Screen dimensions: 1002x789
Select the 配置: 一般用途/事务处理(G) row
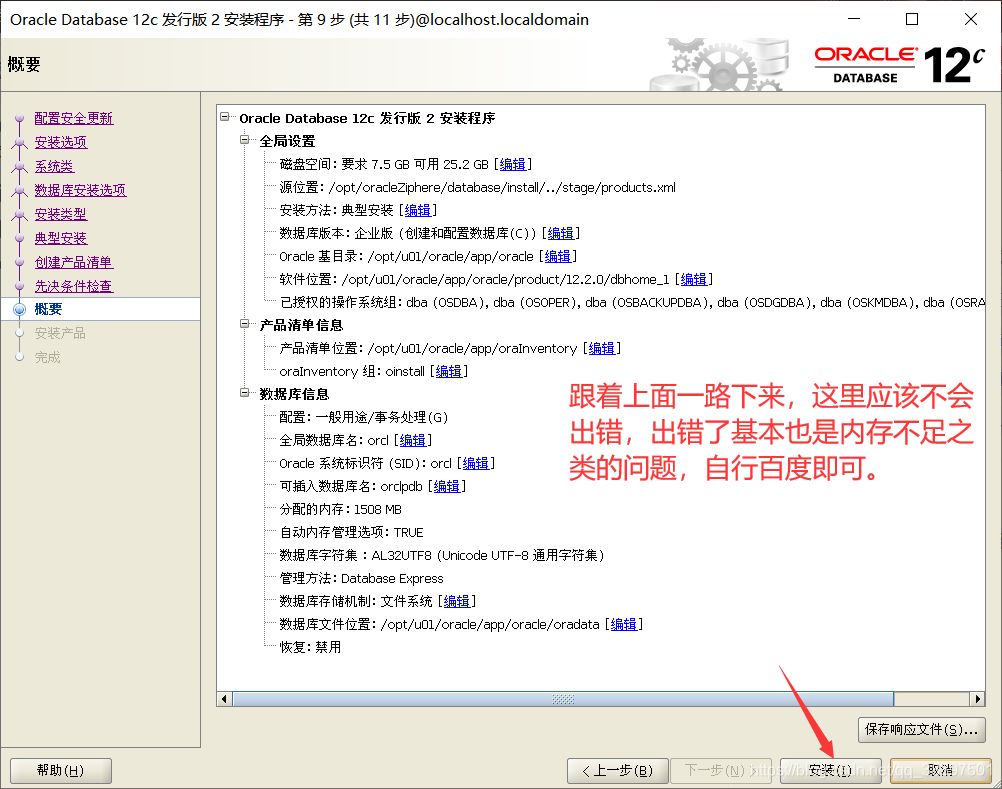(364, 418)
